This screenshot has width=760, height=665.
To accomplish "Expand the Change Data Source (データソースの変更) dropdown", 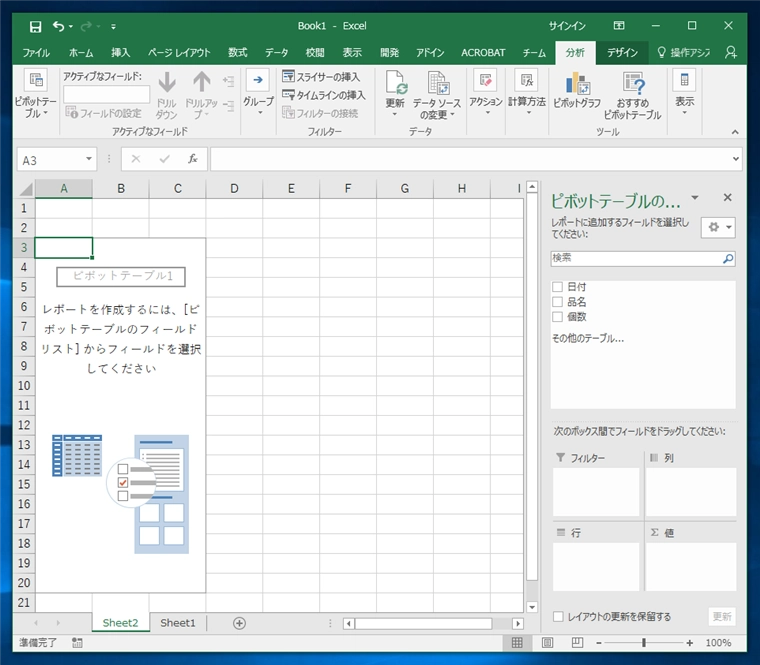I will [x=437, y=115].
